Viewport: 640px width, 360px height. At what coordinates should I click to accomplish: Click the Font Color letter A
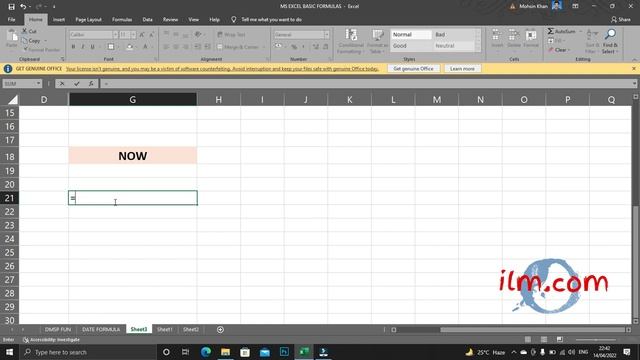pos(145,47)
